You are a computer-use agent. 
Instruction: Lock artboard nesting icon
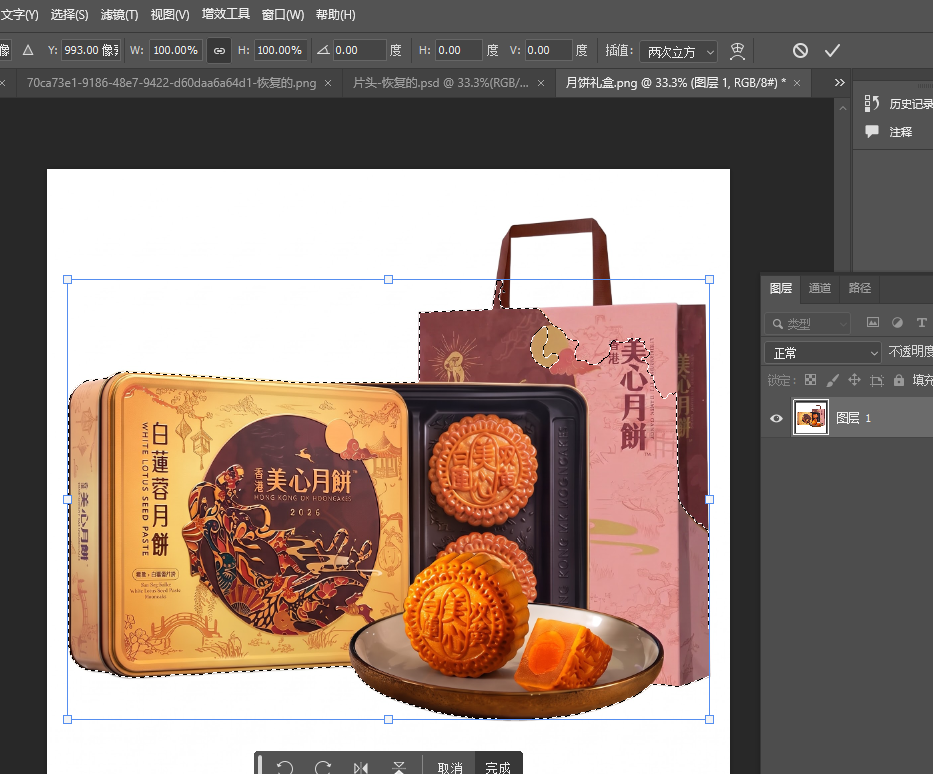coord(876,381)
